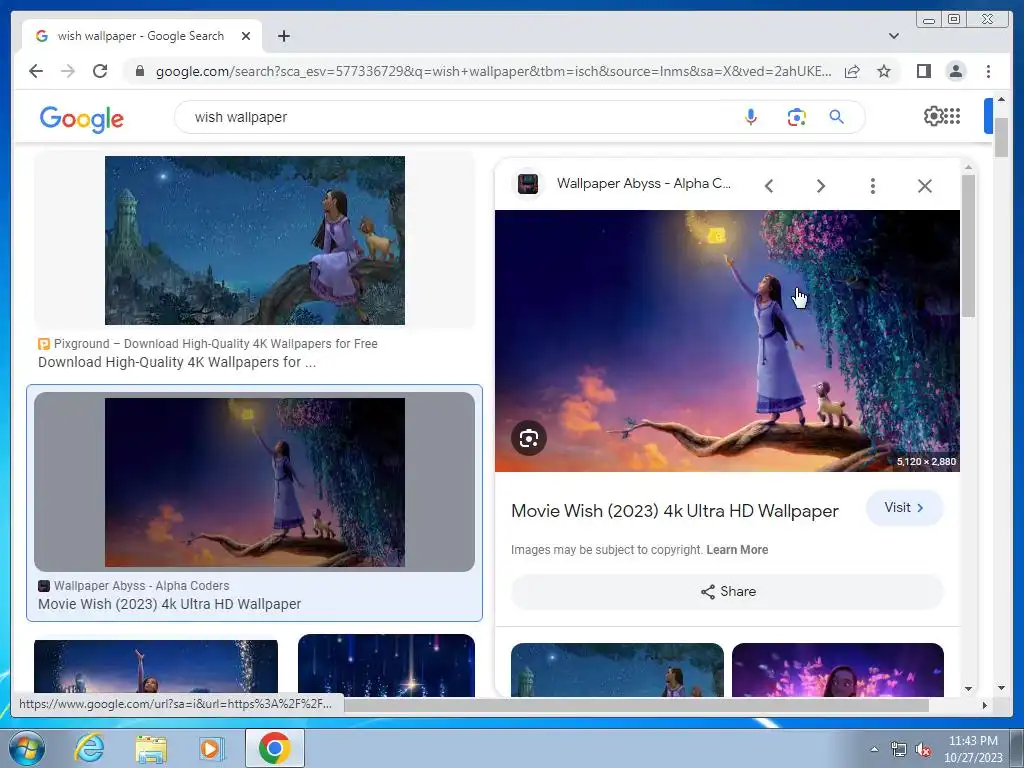This screenshot has height=768, width=1024.
Task: Close the wish wallpaper tab
Action: click(246, 36)
